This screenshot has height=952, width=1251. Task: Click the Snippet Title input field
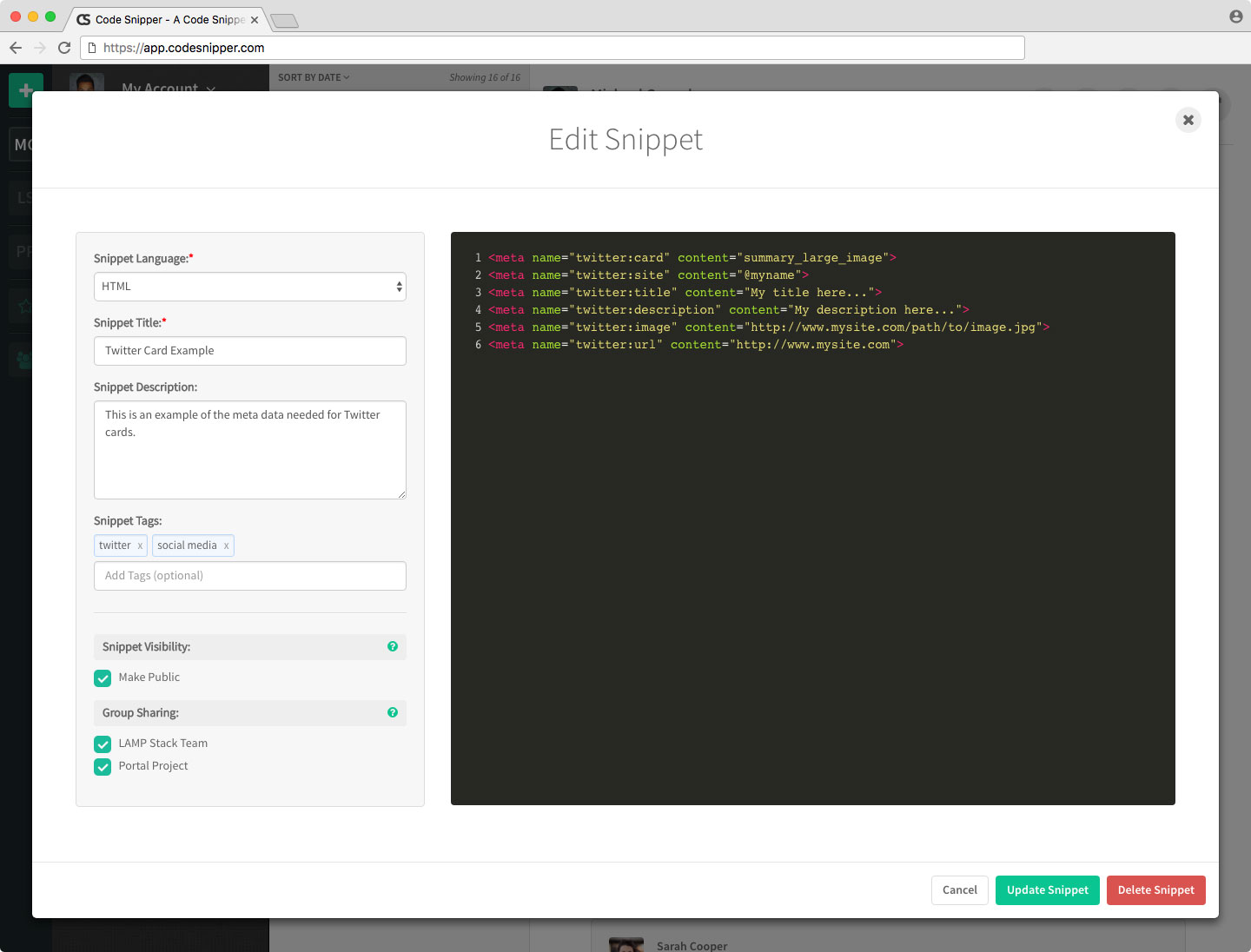click(x=249, y=351)
